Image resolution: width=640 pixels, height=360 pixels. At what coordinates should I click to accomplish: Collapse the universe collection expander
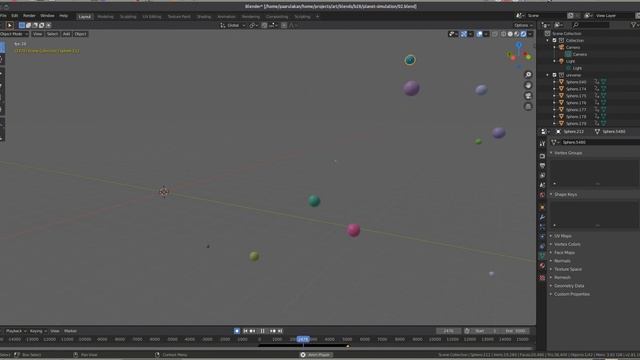tap(548, 75)
